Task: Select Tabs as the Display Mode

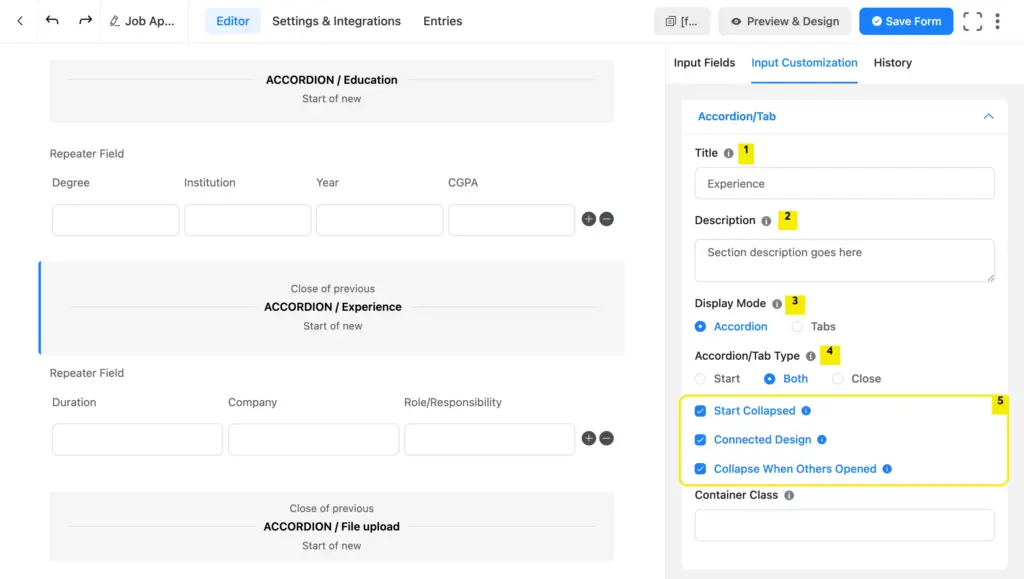Action: pyautogui.click(x=797, y=326)
